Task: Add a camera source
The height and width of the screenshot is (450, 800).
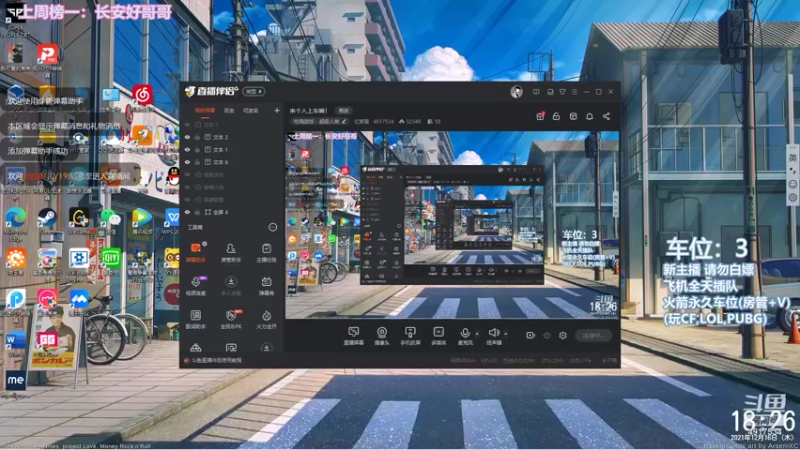Action: (x=382, y=336)
